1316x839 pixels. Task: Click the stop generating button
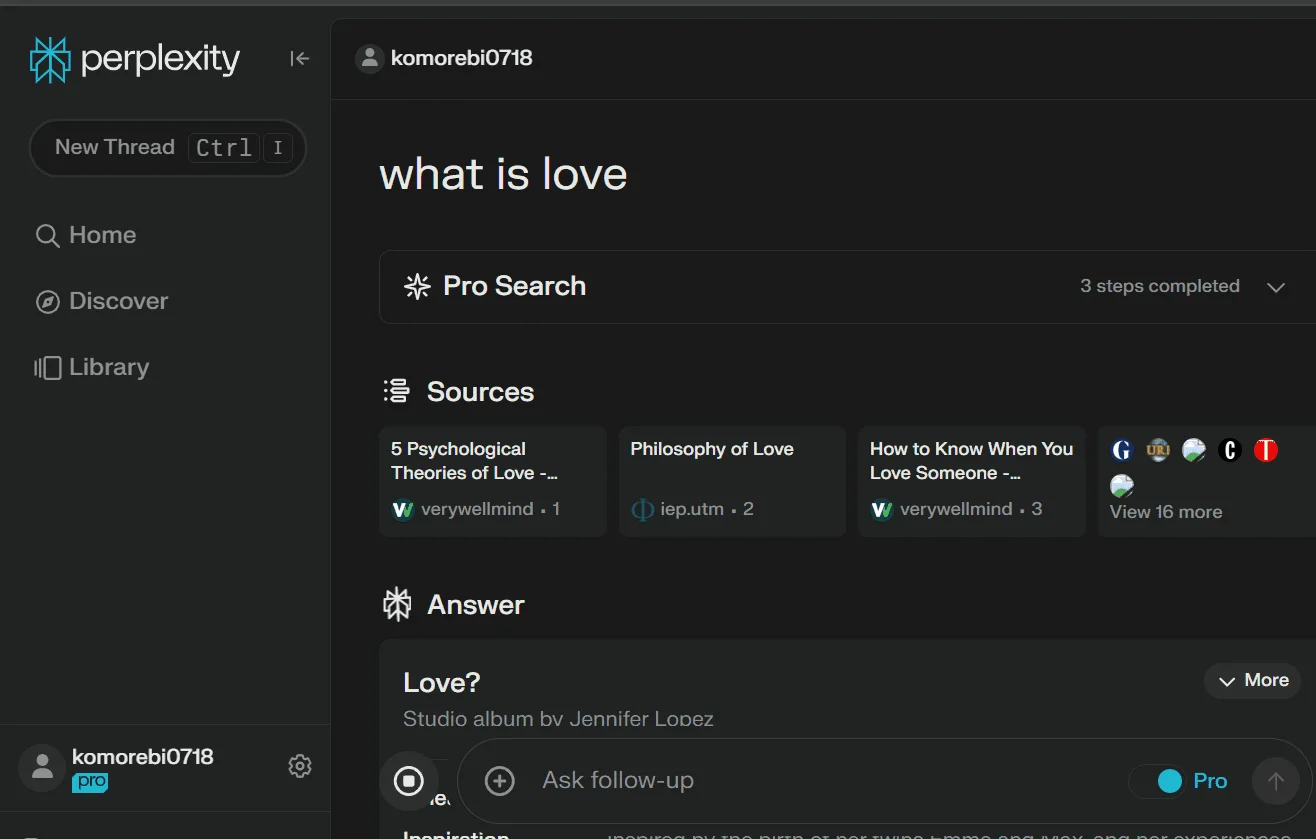coord(408,781)
